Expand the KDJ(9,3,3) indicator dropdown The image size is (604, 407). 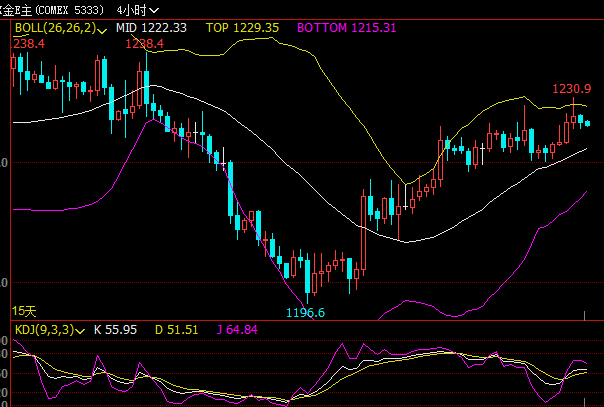tap(80, 331)
